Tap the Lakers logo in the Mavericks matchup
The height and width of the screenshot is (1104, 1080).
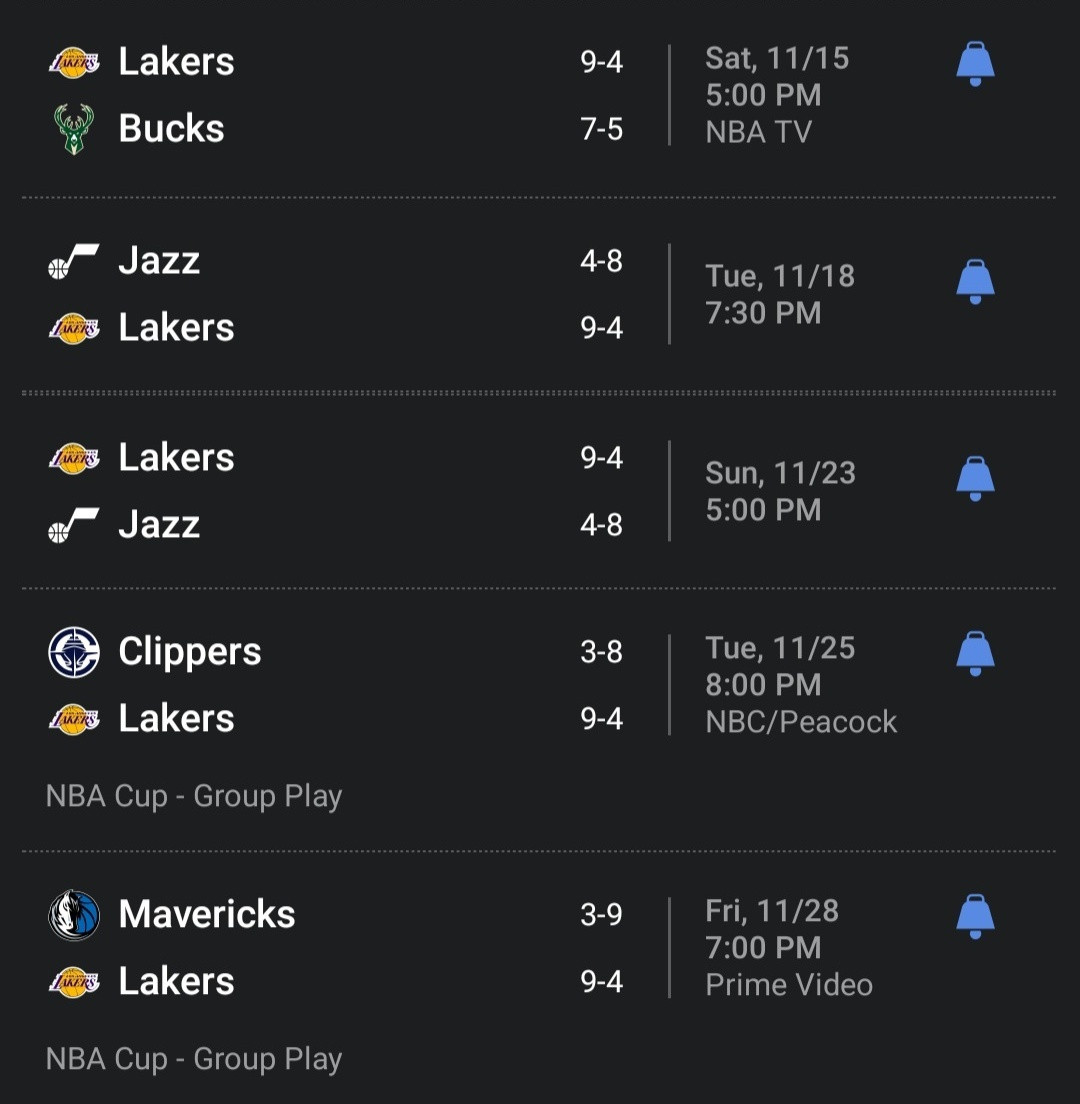click(74, 982)
